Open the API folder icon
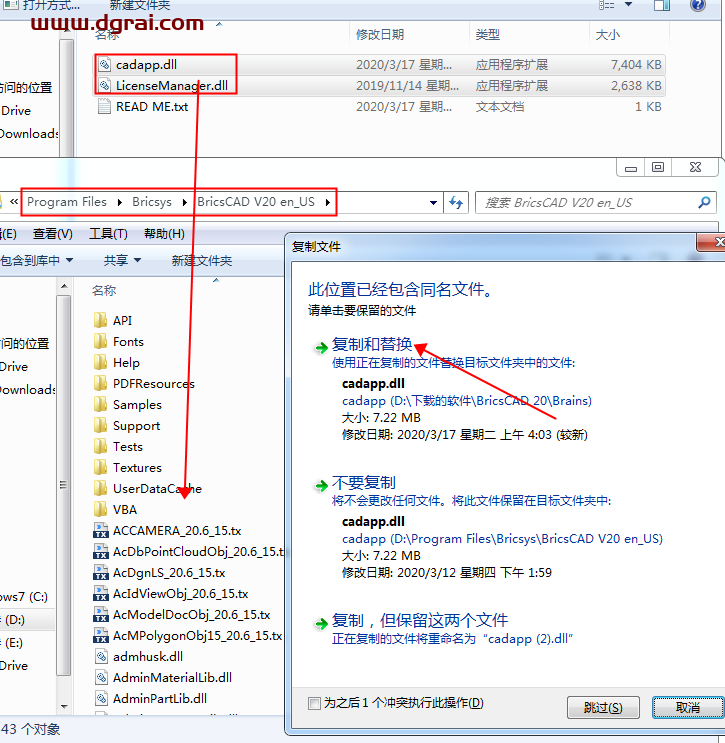The width and height of the screenshot is (725, 743). 100,320
